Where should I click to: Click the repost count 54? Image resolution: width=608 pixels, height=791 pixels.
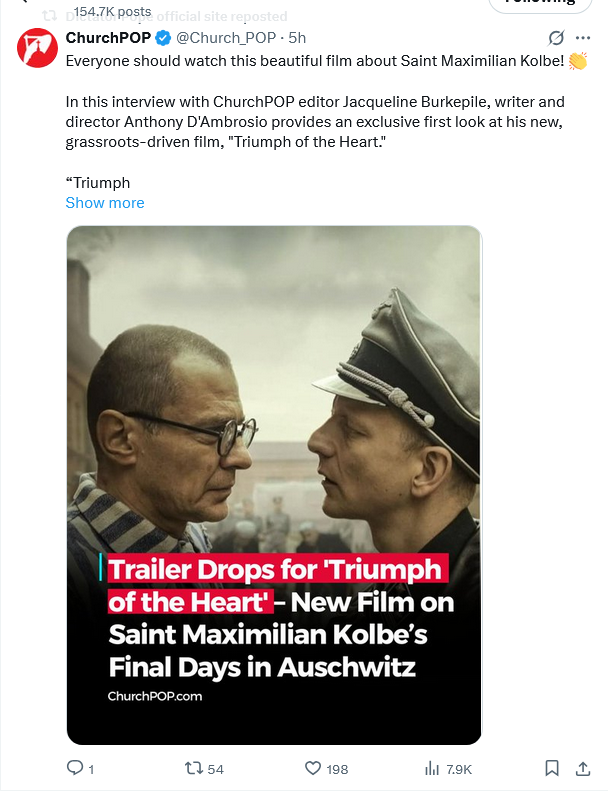coord(215,769)
